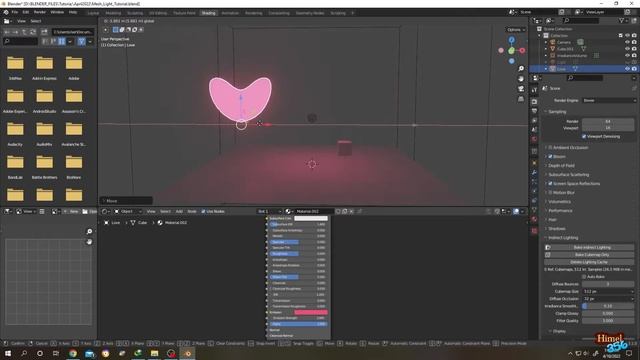Screen dimensions: 640x360
Task: Click Bake Indirect Lighting button
Action: click(x=589, y=247)
